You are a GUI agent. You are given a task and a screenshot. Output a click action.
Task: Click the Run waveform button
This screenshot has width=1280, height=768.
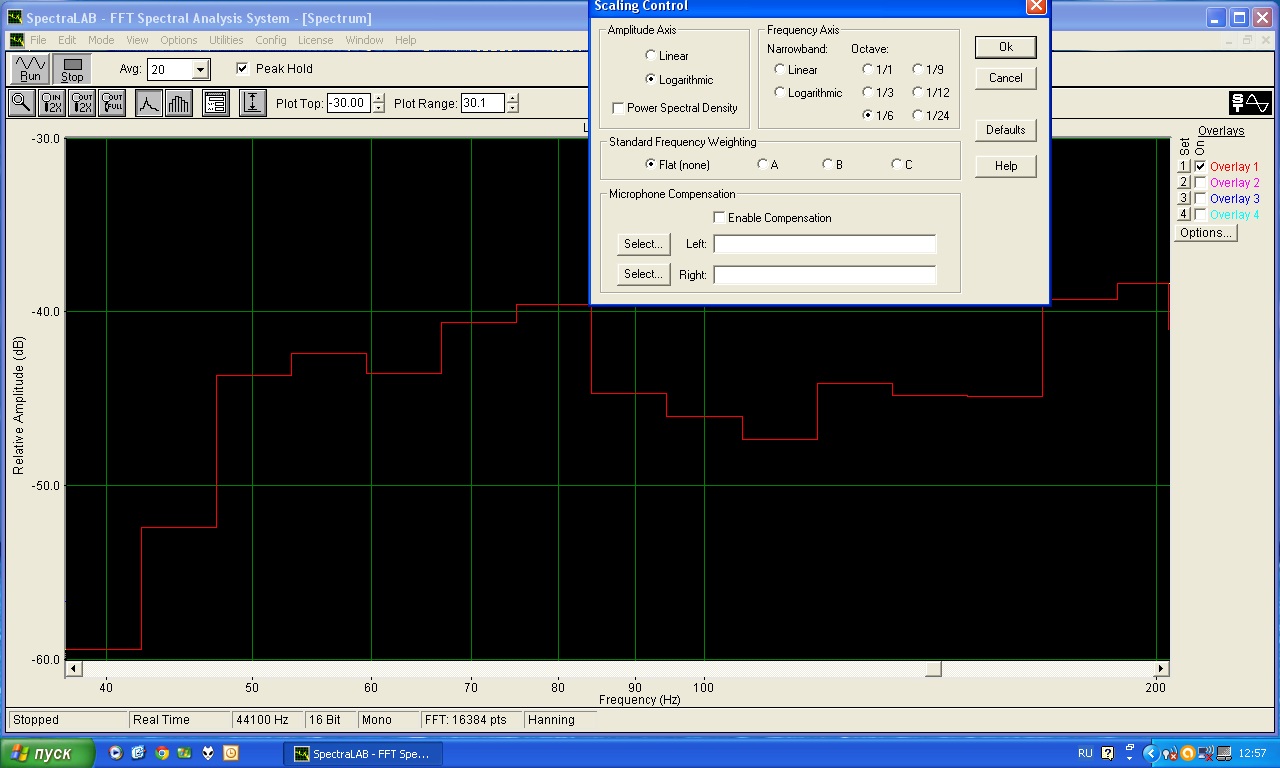pos(30,69)
